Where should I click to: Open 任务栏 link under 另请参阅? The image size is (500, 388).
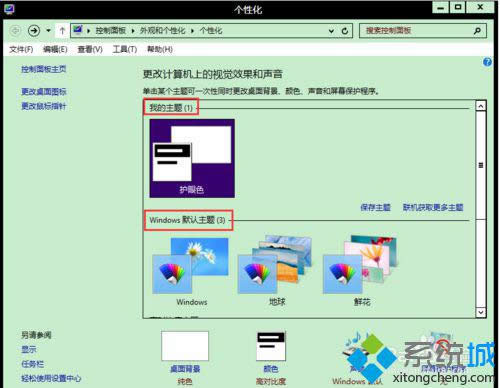click(x=32, y=364)
